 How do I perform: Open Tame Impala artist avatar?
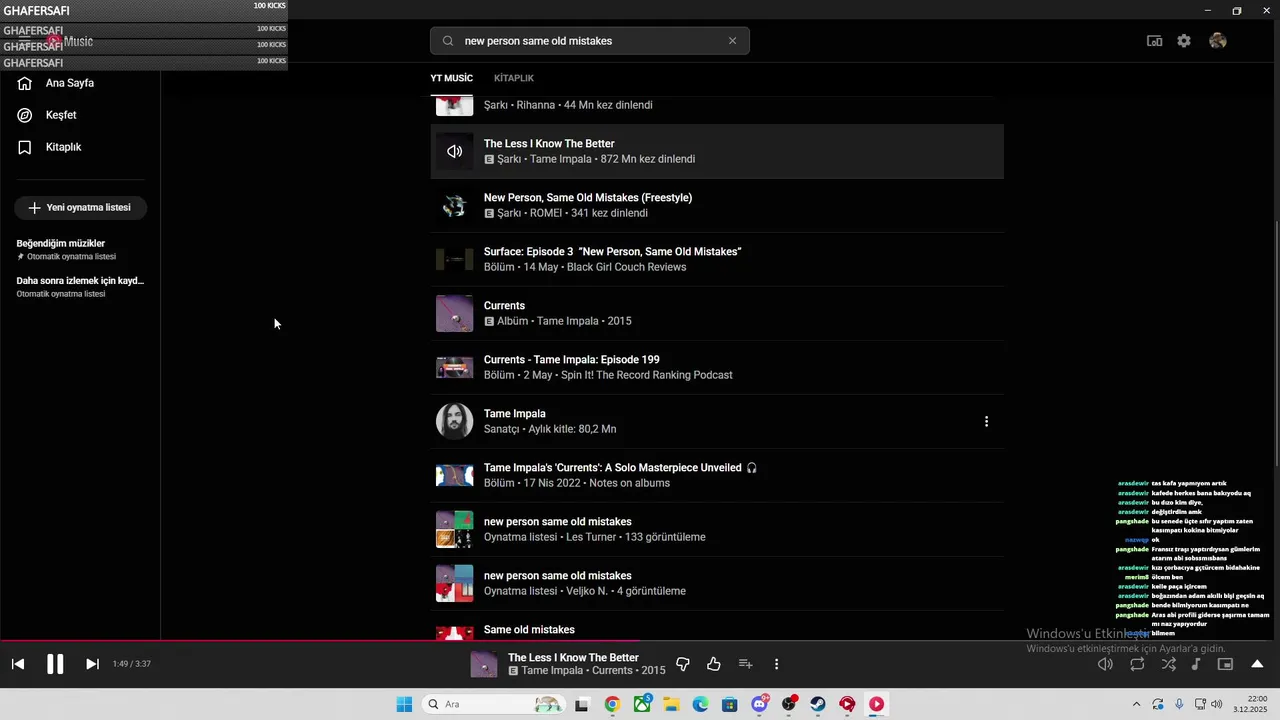pos(454,422)
